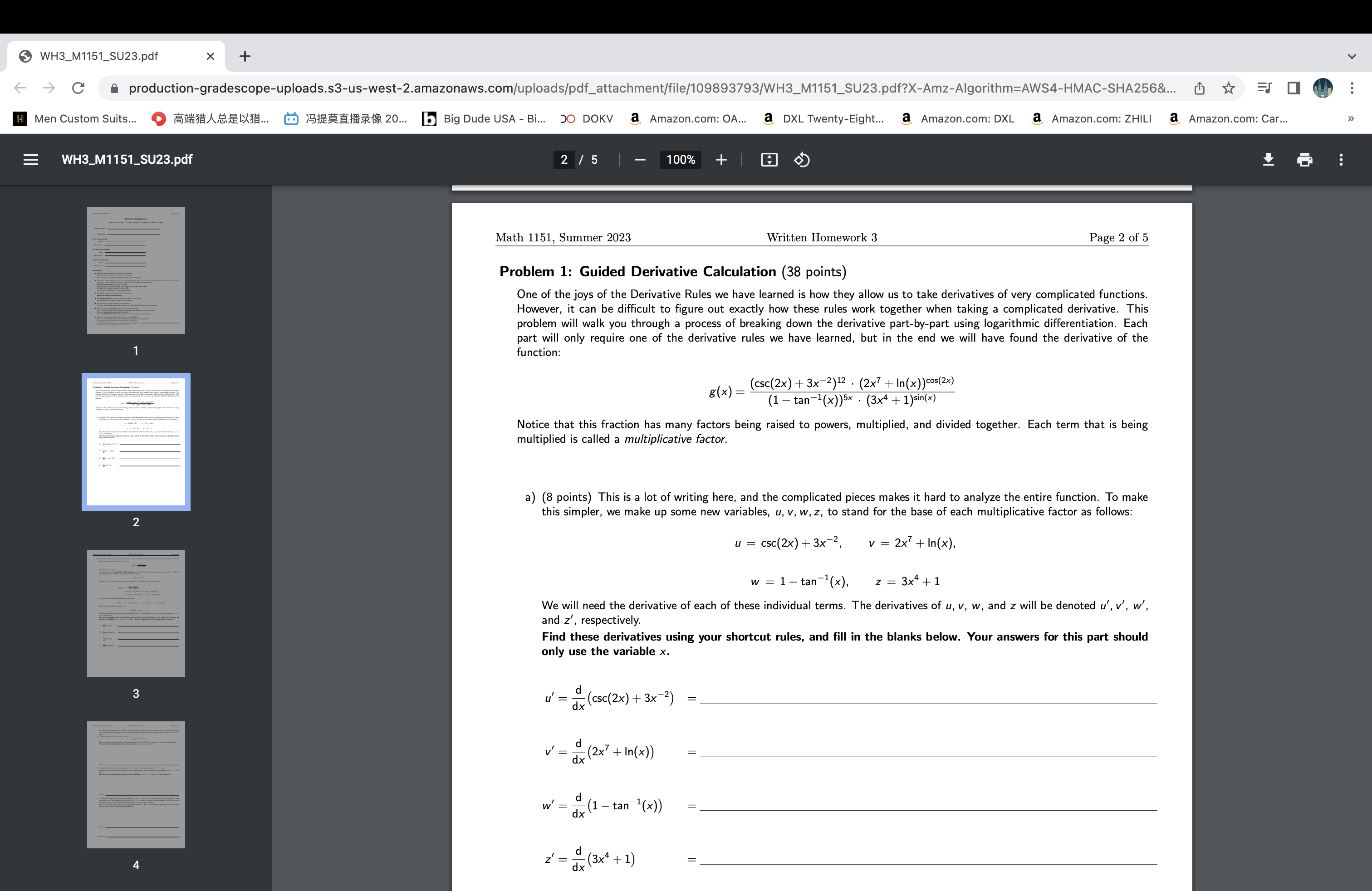Open Chrome's three-dot menu
Image resolution: width=1372 pixels, height=891 pixels.
(1353, 88)
